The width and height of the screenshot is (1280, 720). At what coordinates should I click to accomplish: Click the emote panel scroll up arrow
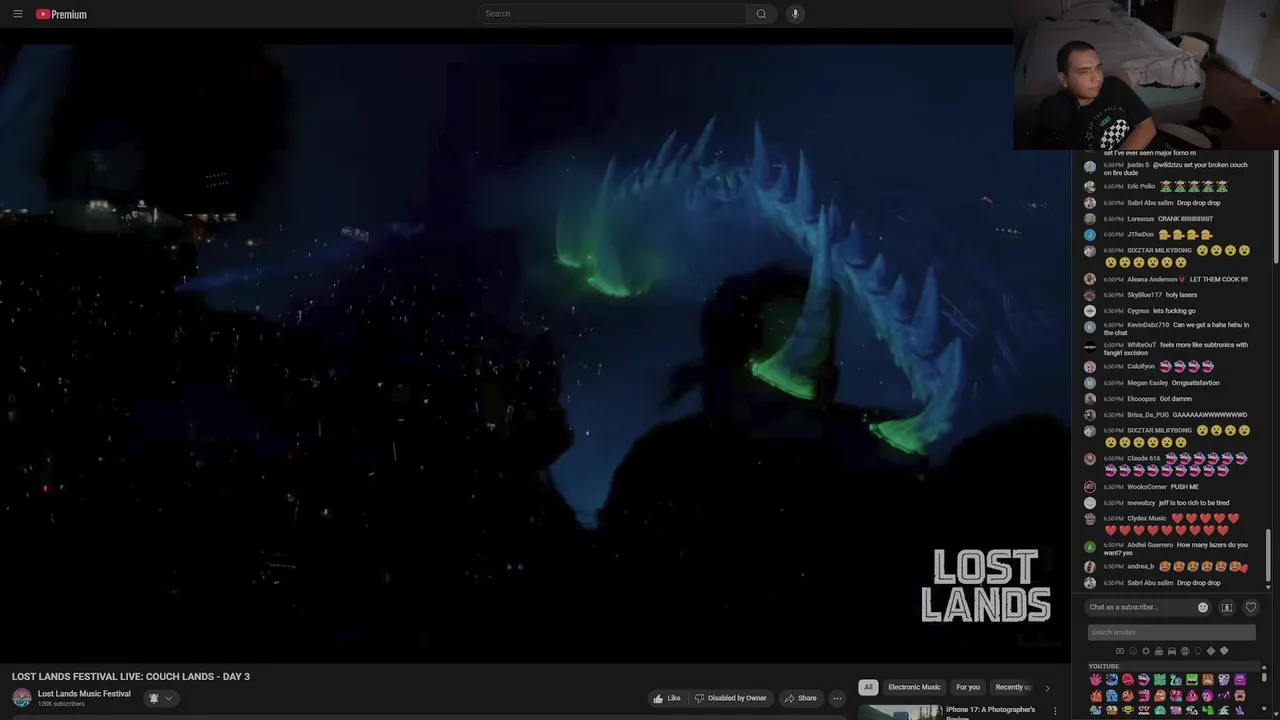[1264, 667]
